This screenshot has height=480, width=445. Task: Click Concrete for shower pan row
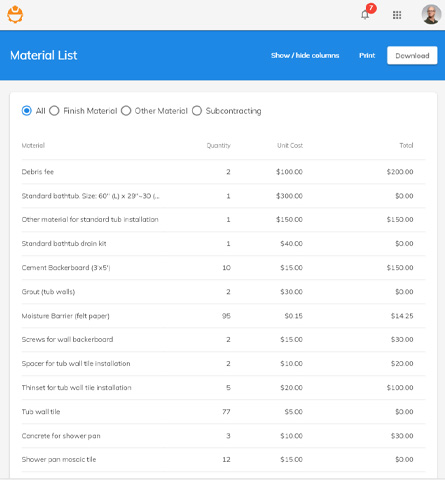(x=223, y=436)
